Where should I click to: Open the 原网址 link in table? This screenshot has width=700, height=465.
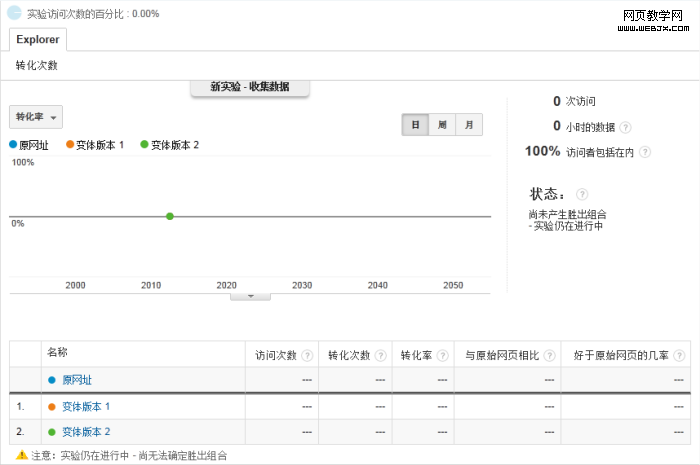coord(76,380)
